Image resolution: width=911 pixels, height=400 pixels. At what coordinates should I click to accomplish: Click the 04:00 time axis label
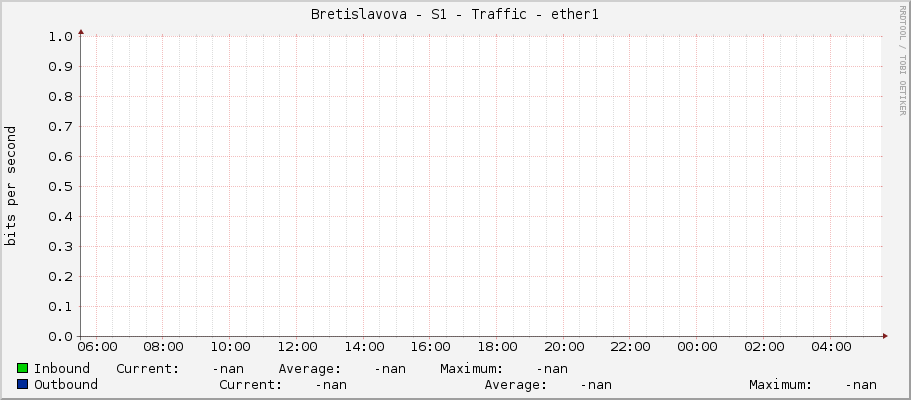tap(831, 347)
